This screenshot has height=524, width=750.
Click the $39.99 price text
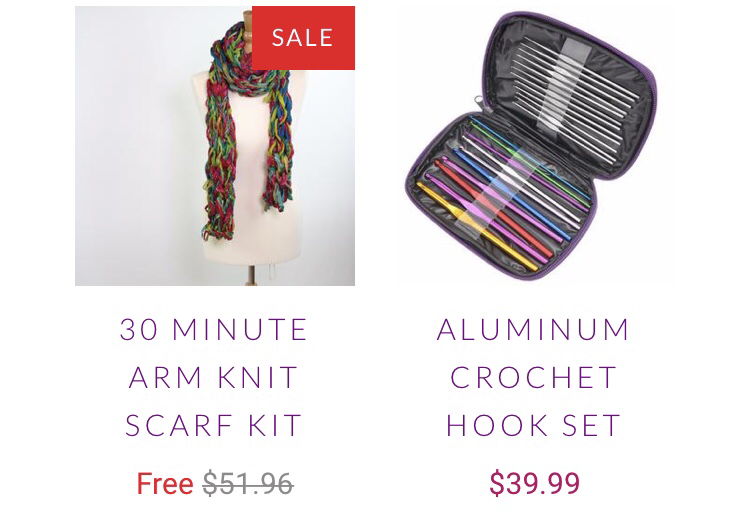tap(534, 483)
